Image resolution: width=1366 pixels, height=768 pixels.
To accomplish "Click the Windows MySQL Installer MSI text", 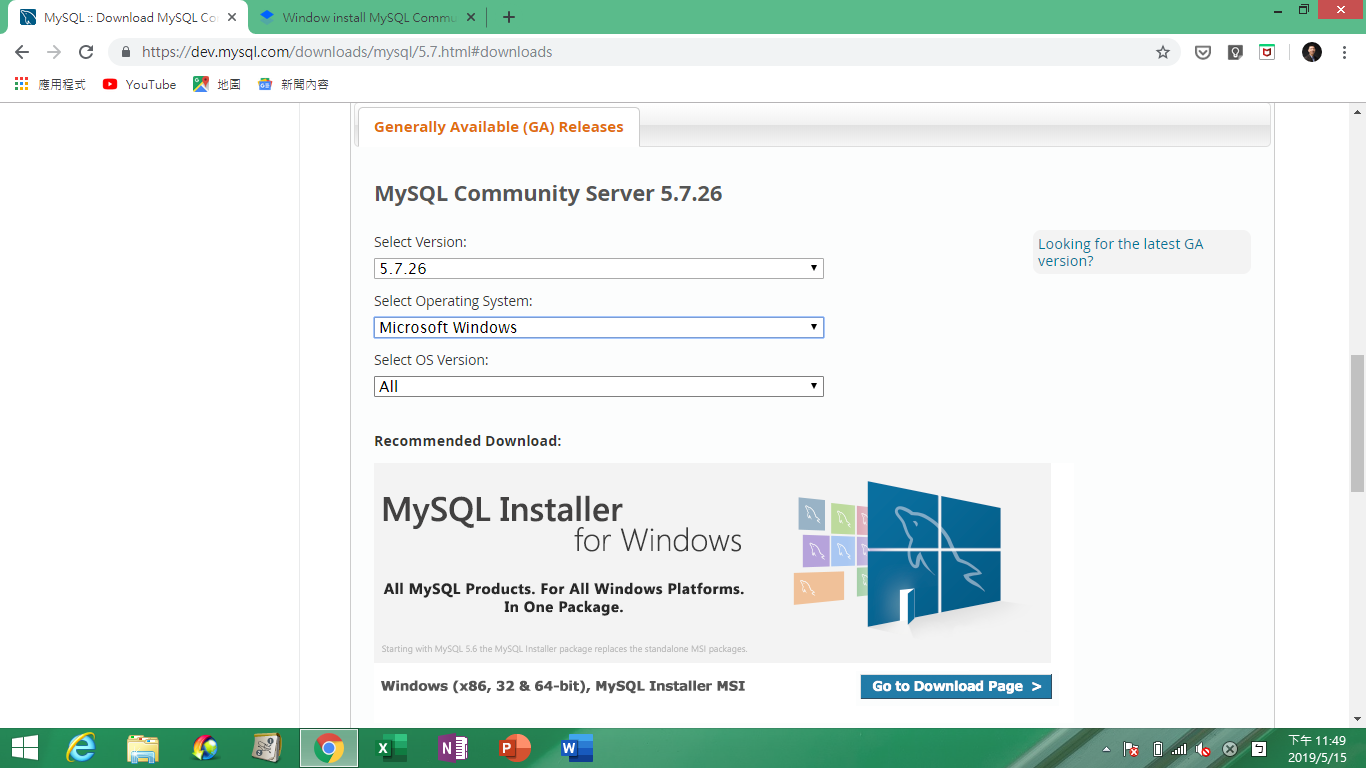I will (x=563, y=686).
